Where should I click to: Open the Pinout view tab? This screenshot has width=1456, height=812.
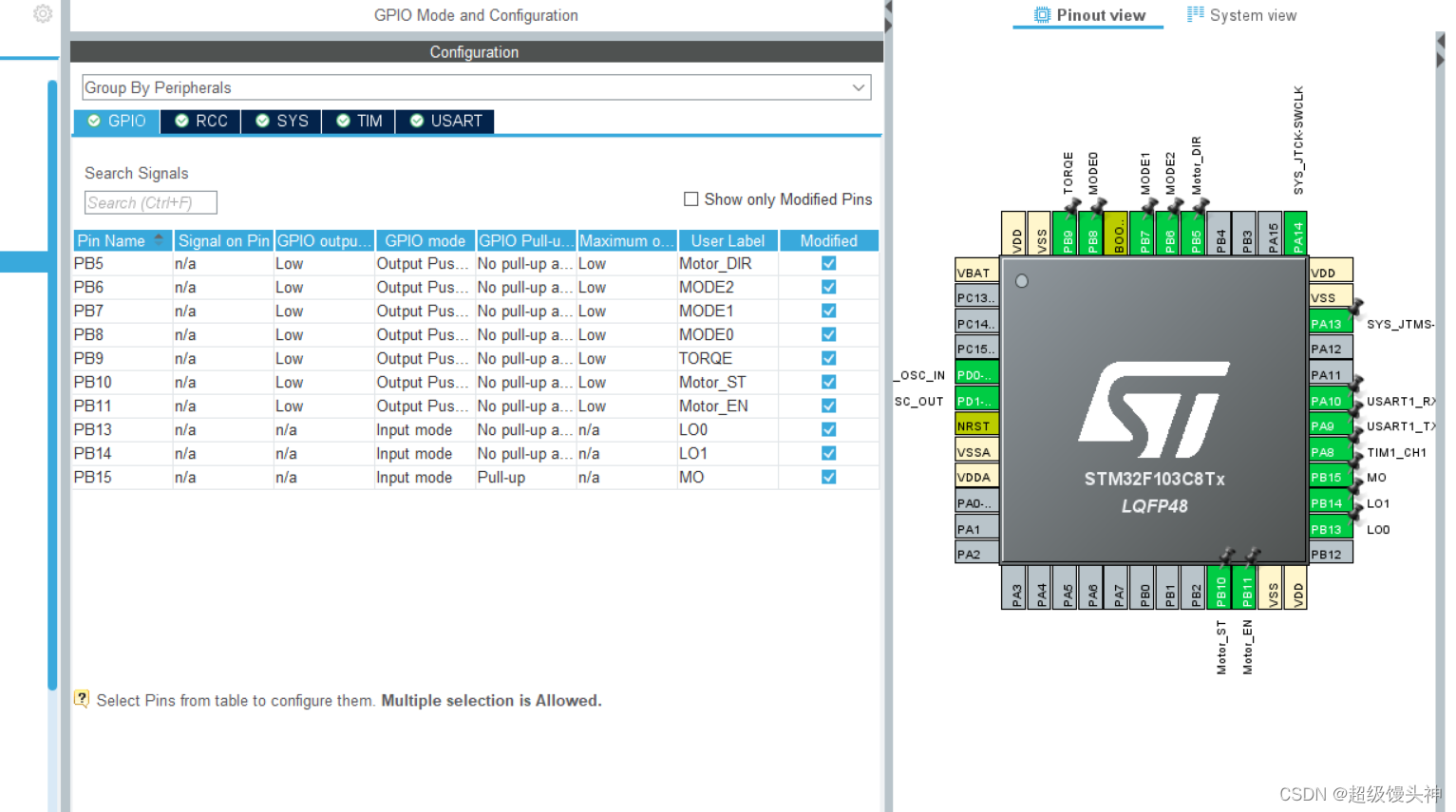tap(1088, 15)
